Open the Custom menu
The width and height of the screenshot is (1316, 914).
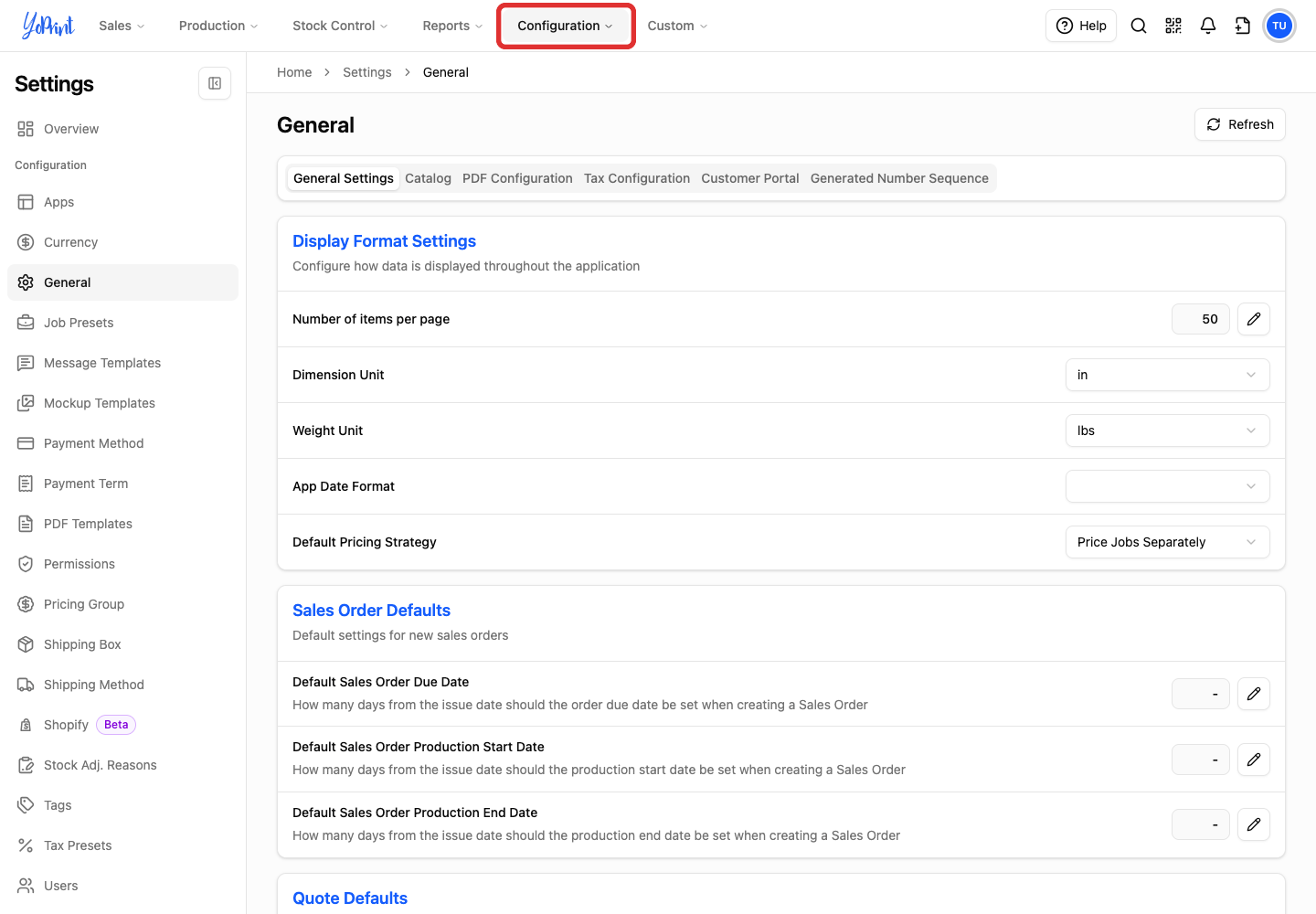(677, 26)
